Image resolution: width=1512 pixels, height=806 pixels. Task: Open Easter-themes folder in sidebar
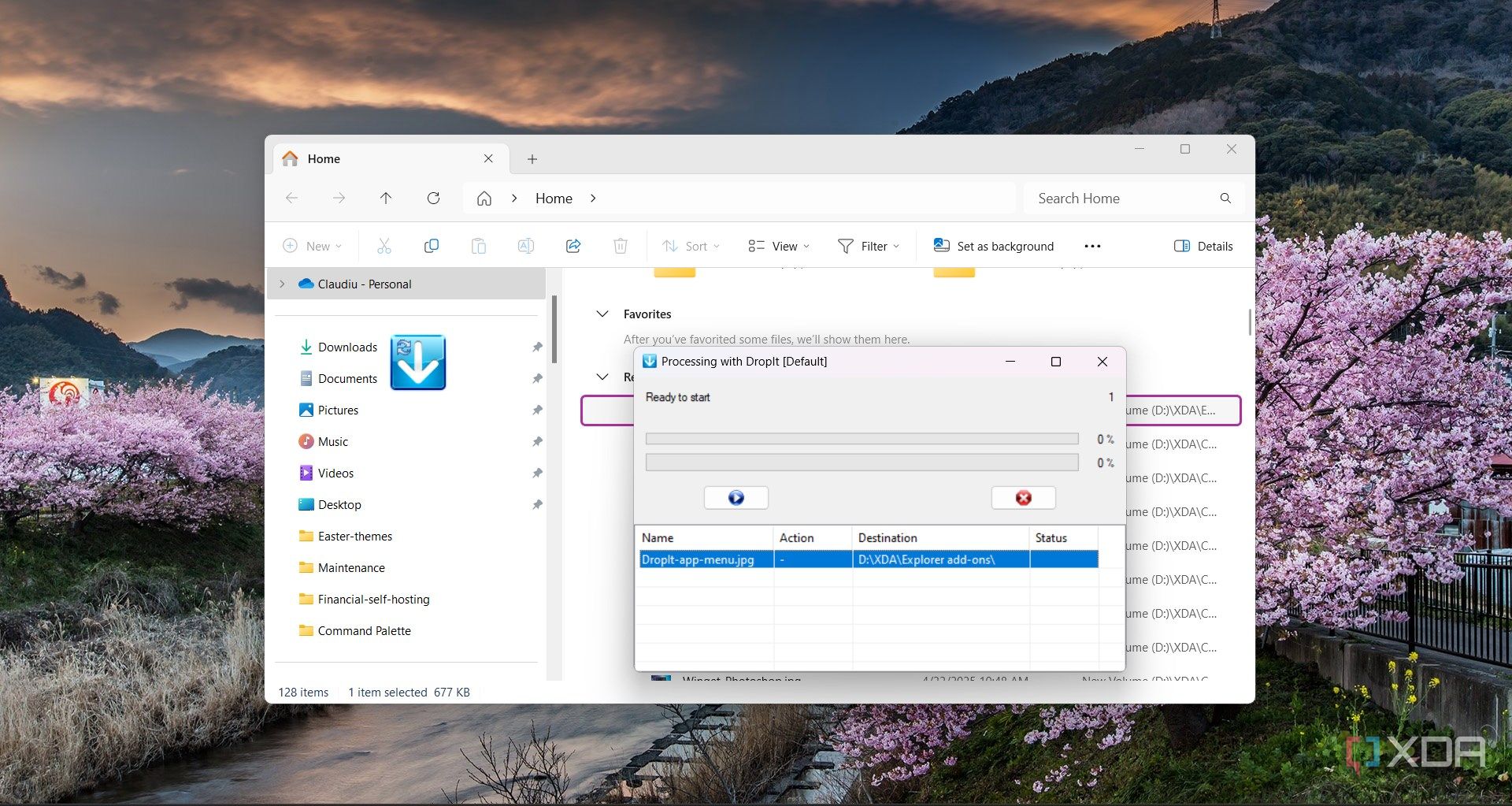click(x=355, y=536)
